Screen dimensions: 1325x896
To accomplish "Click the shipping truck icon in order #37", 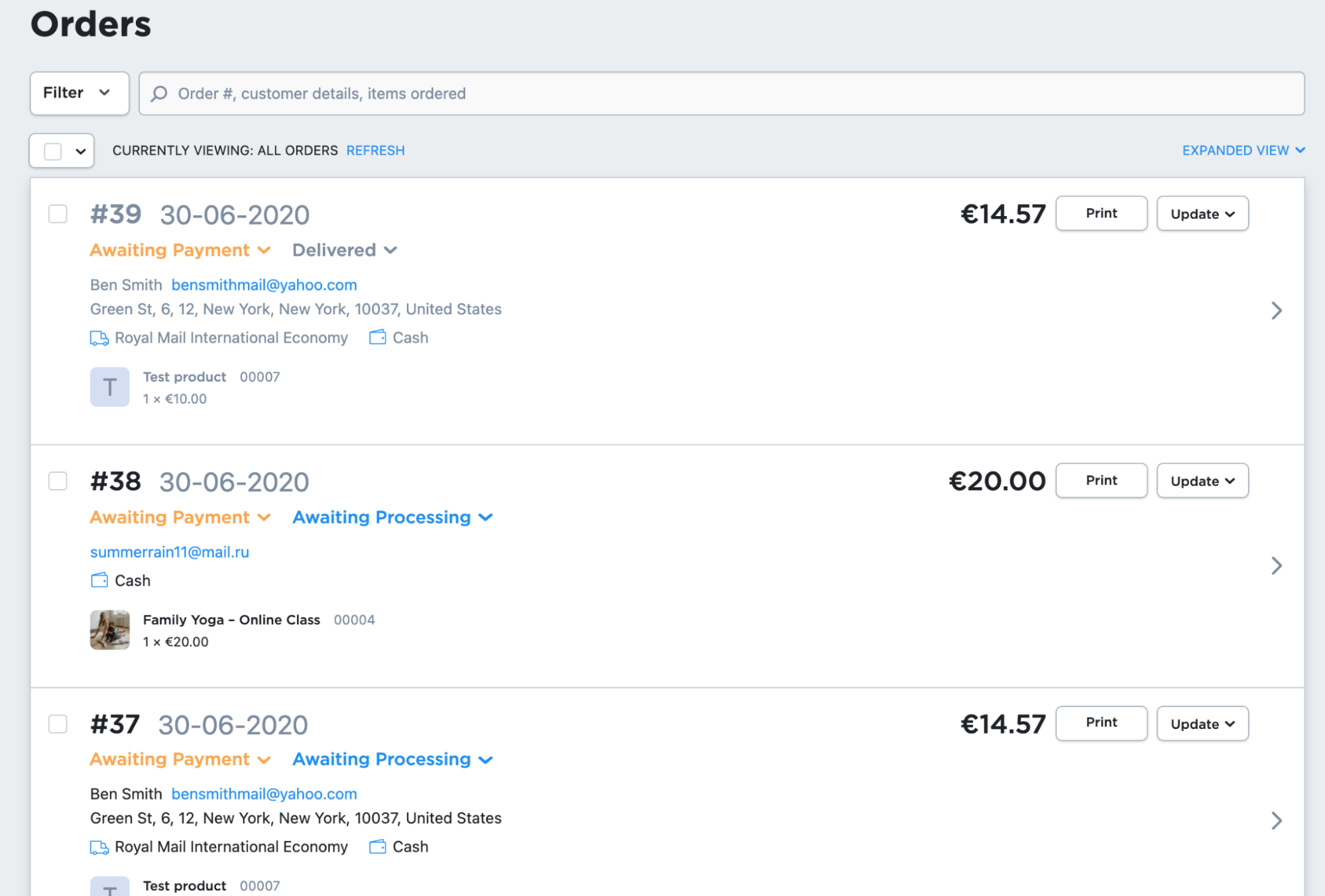I will click(x=99, y=847).
